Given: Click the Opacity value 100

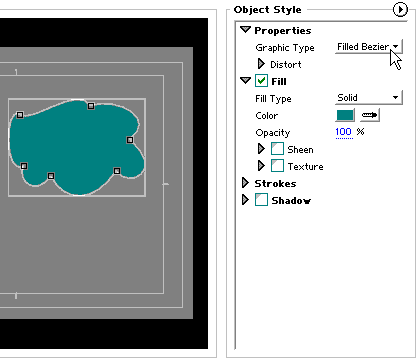Looking at the screenshot, I should click(344, 132).
